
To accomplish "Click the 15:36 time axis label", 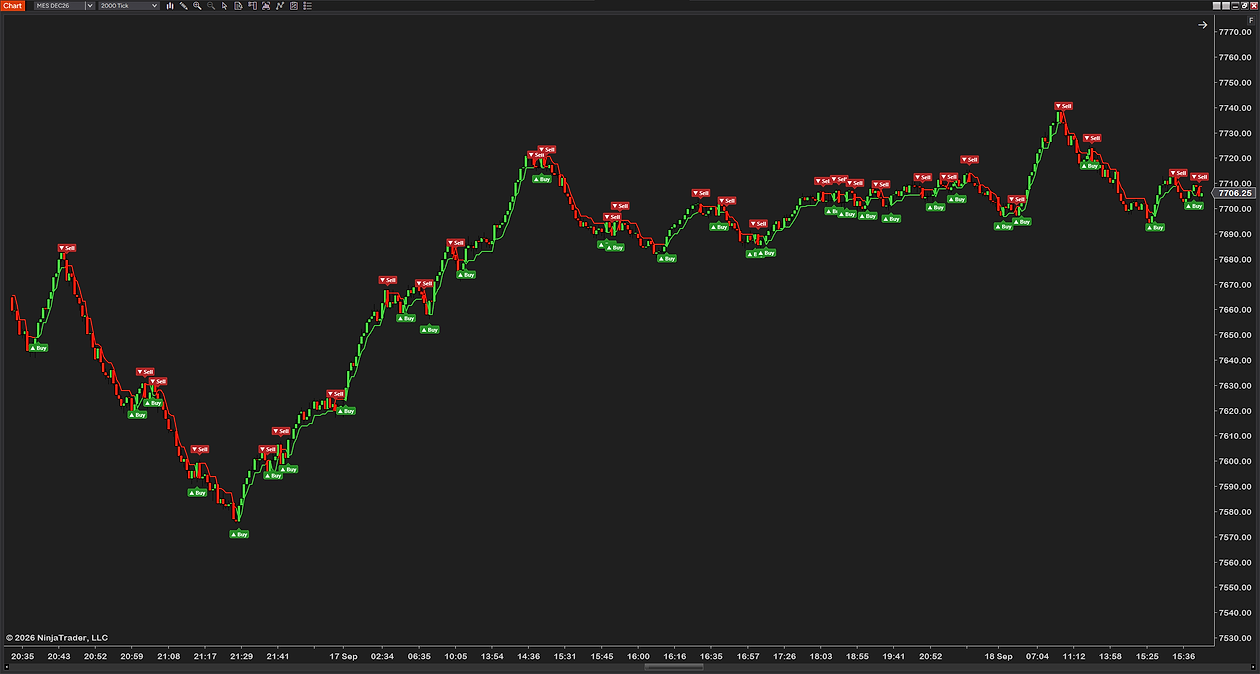I will coord(1184,657).
